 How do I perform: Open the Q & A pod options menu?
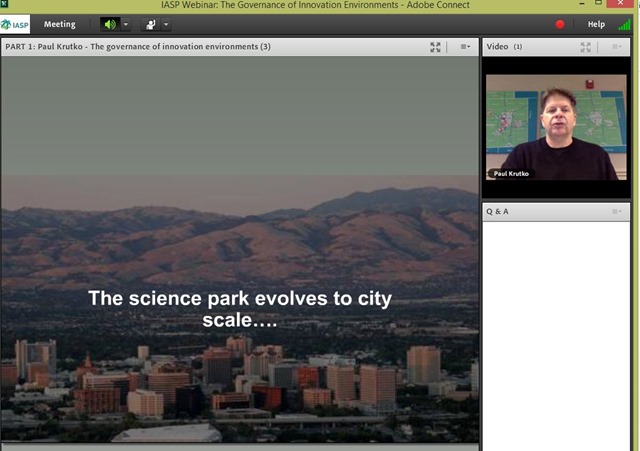(616, 211)
